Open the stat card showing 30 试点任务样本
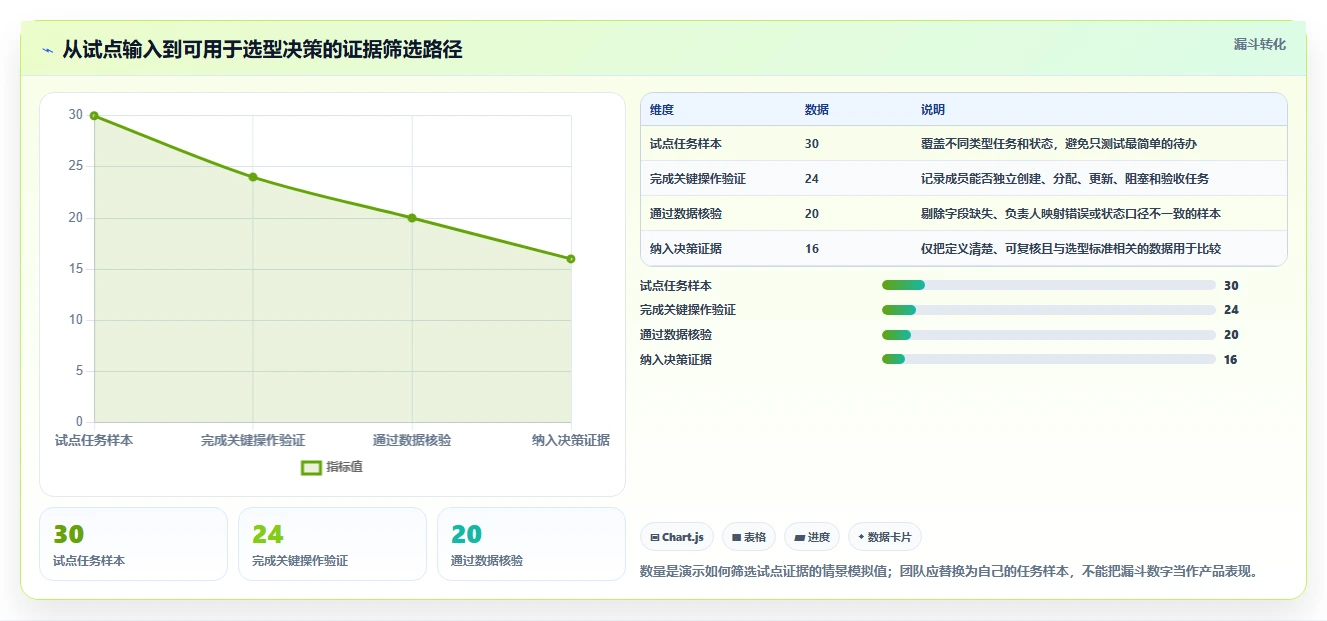 tap(133, 544)
